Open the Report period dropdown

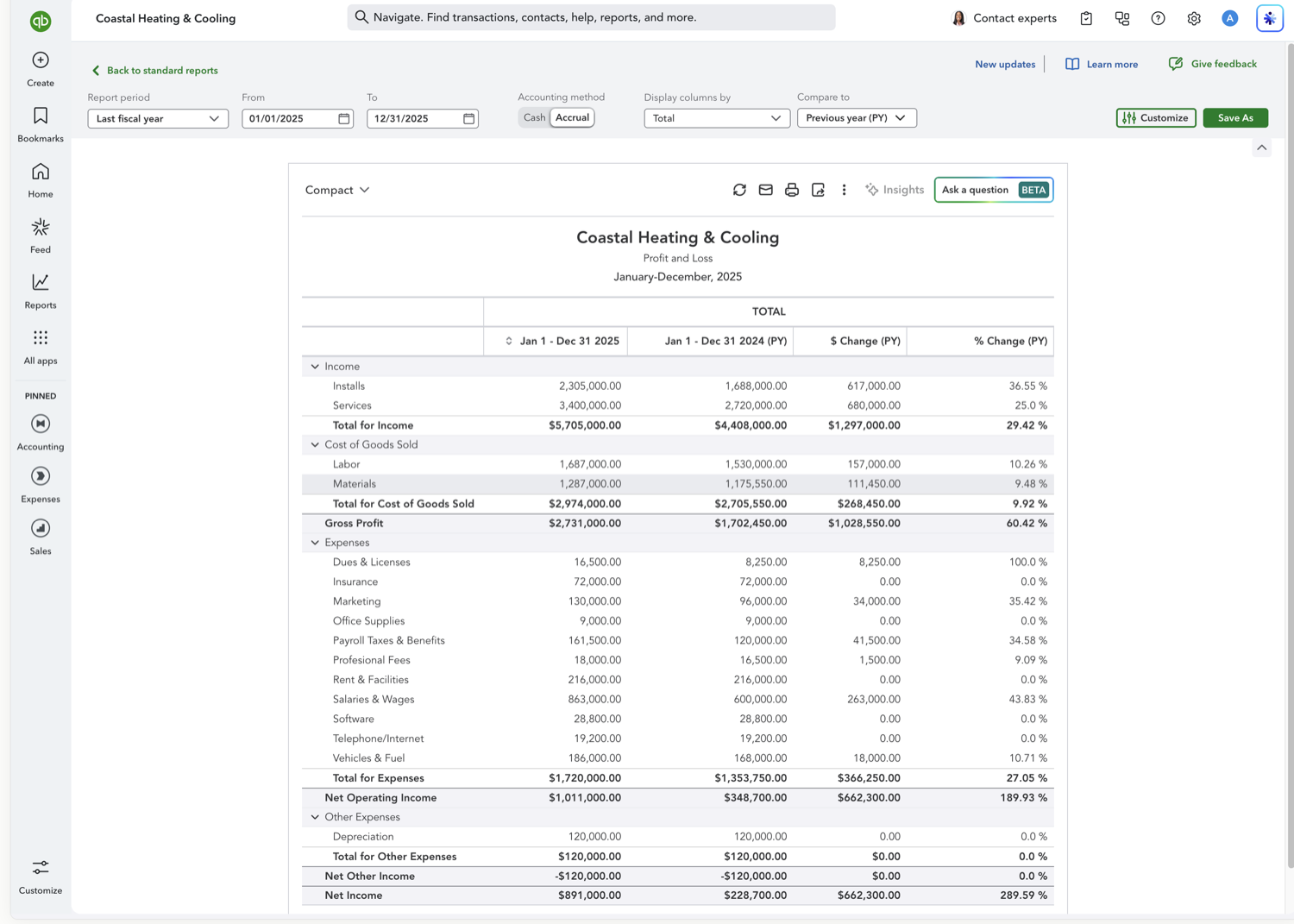pos(158,118)
